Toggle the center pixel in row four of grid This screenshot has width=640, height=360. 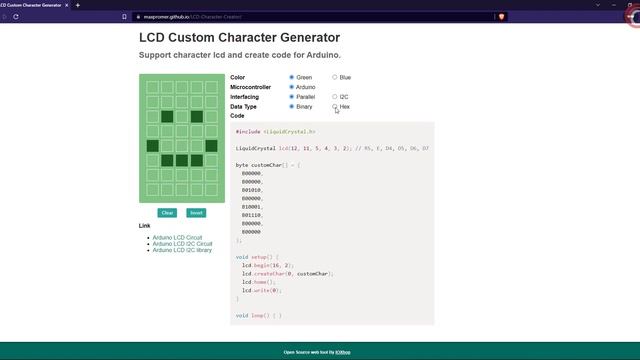[182, 131]
